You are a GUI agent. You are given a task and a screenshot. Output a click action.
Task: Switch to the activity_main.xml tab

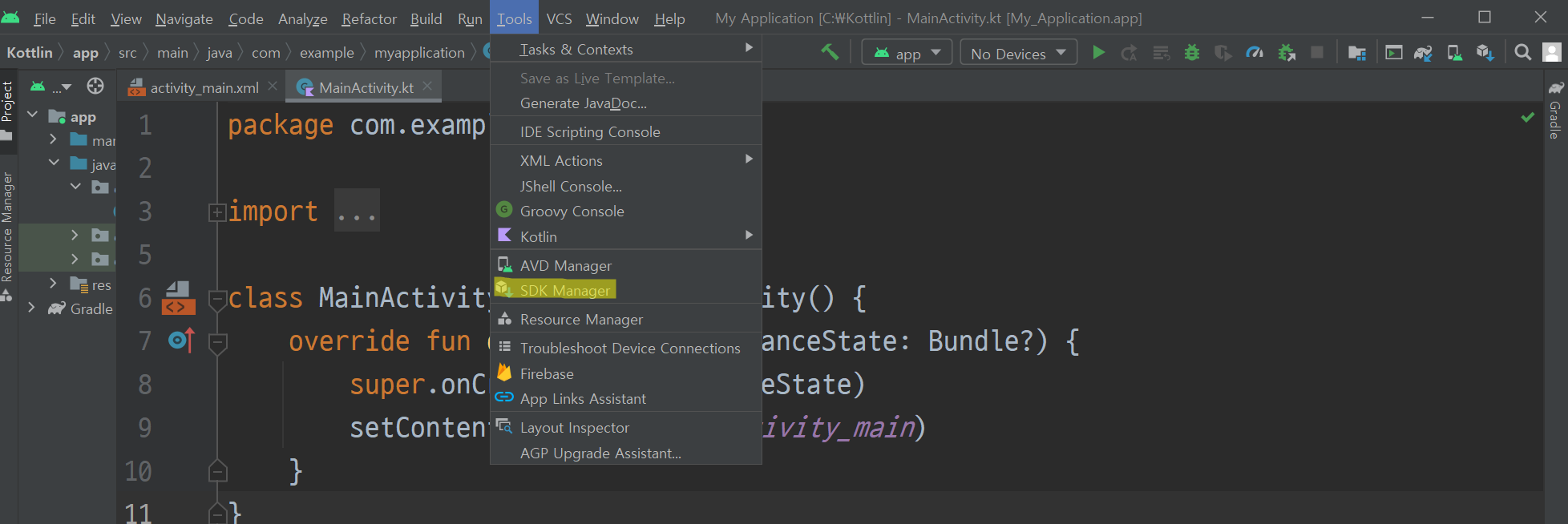pyautogui.click(x=204, y=87)
